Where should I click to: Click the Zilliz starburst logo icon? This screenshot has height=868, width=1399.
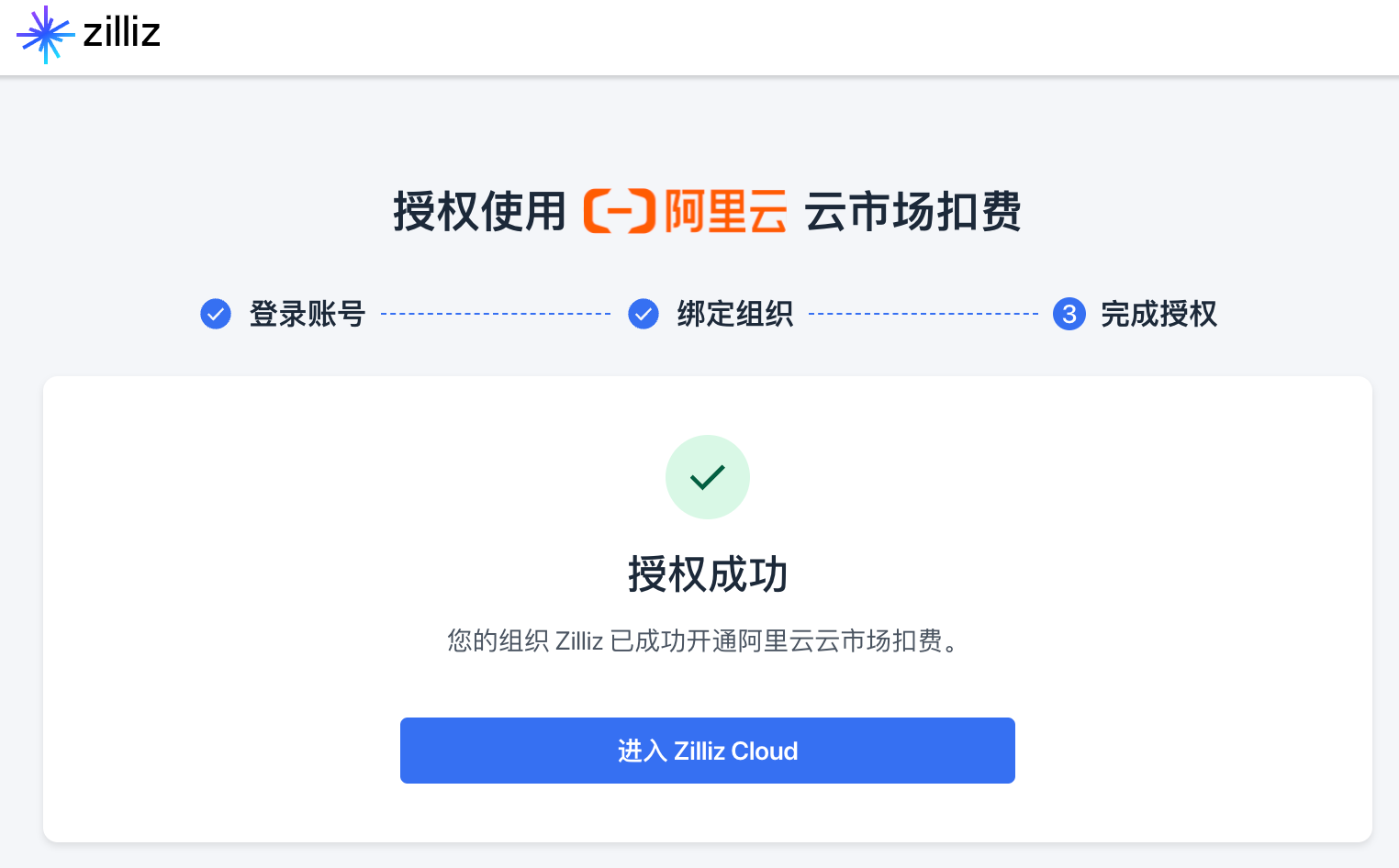[44, 35]
